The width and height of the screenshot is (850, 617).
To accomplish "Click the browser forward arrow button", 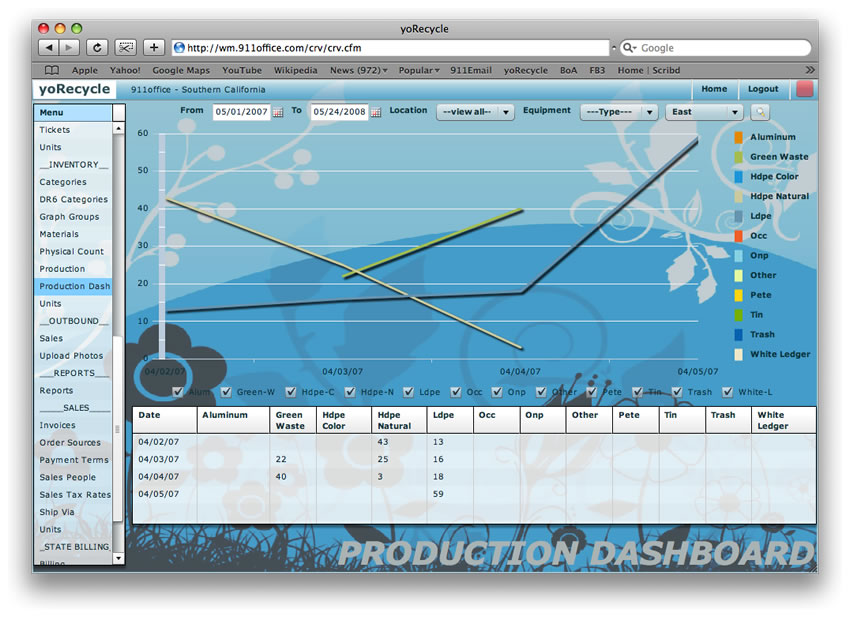I will point(69,48).
